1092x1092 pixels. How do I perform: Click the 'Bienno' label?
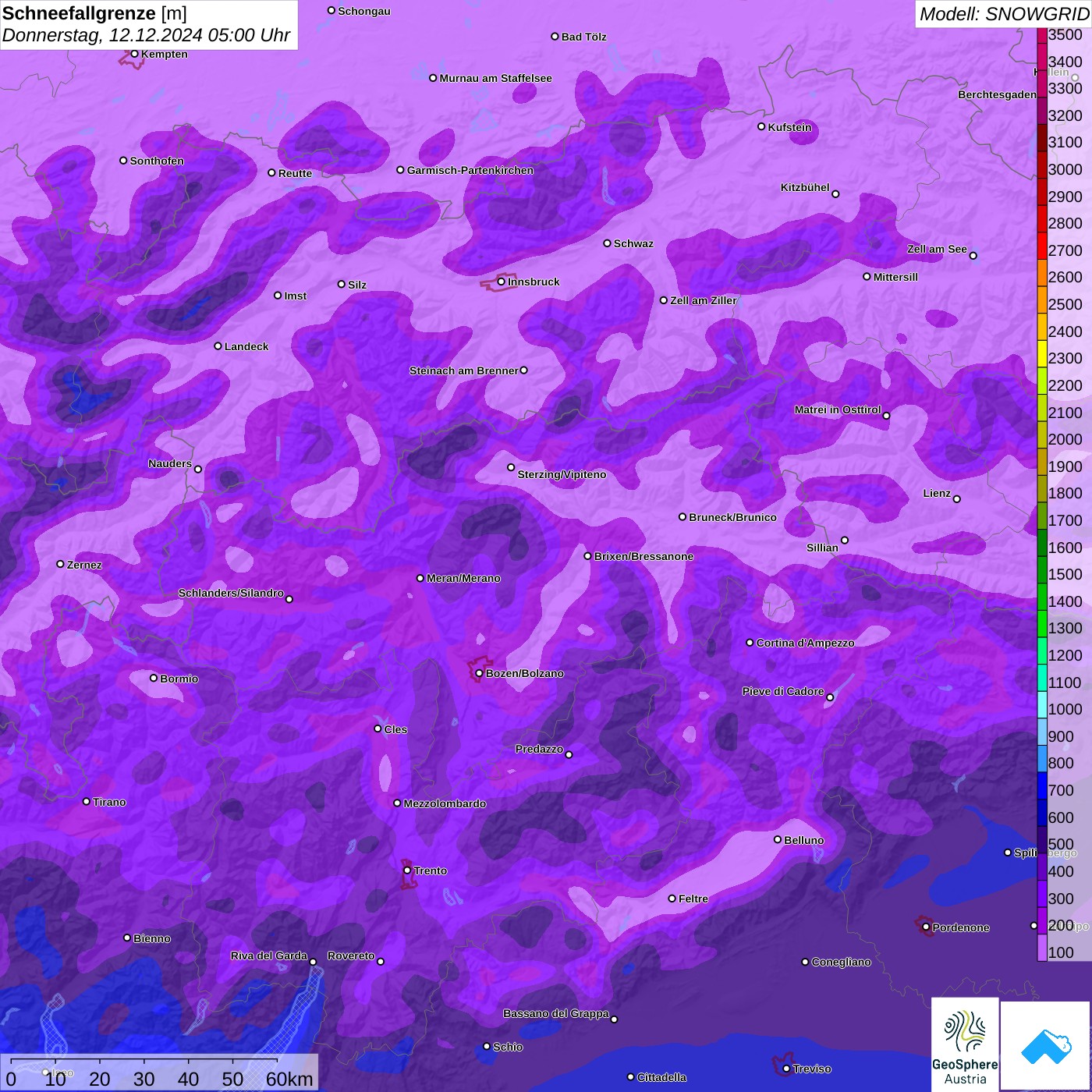tap(151, 938)
